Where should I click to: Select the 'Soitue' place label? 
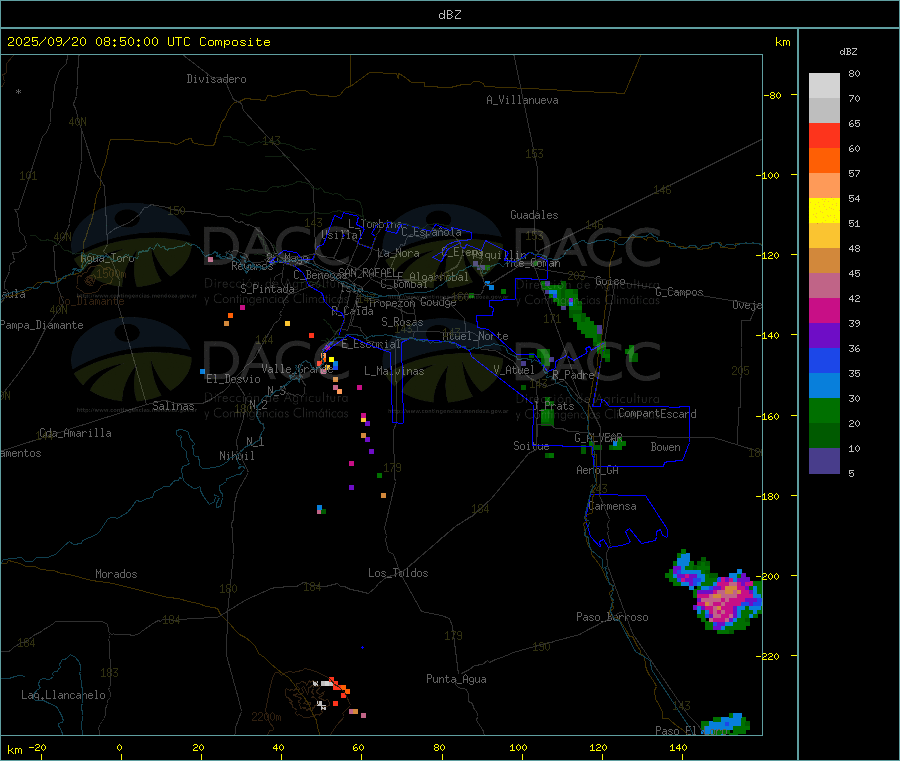click(531, 446)
